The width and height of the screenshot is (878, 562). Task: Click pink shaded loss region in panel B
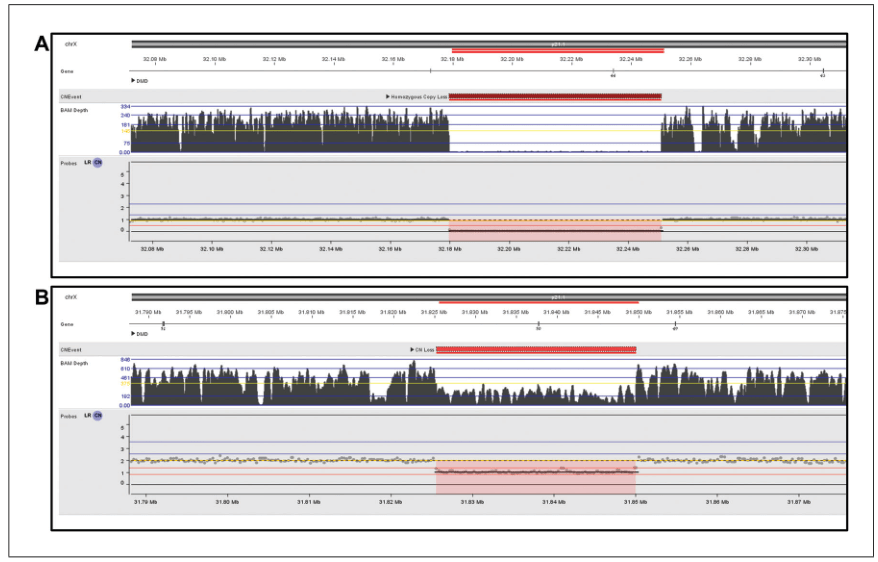pyautogui.click(x=536, y=478)
